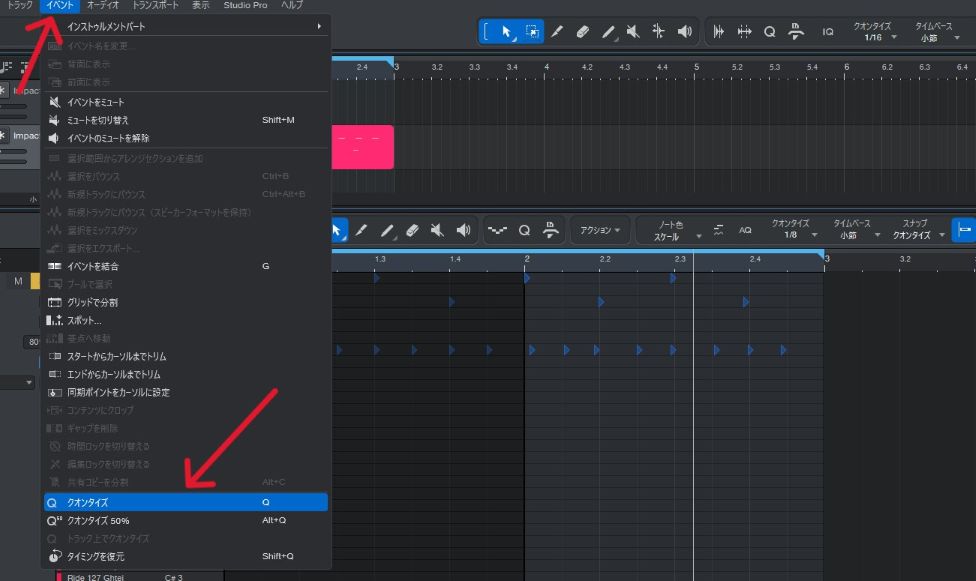976x581 pixels.
Task: Select the Mute tool in arrange toolbar
Action: (633, 32)
